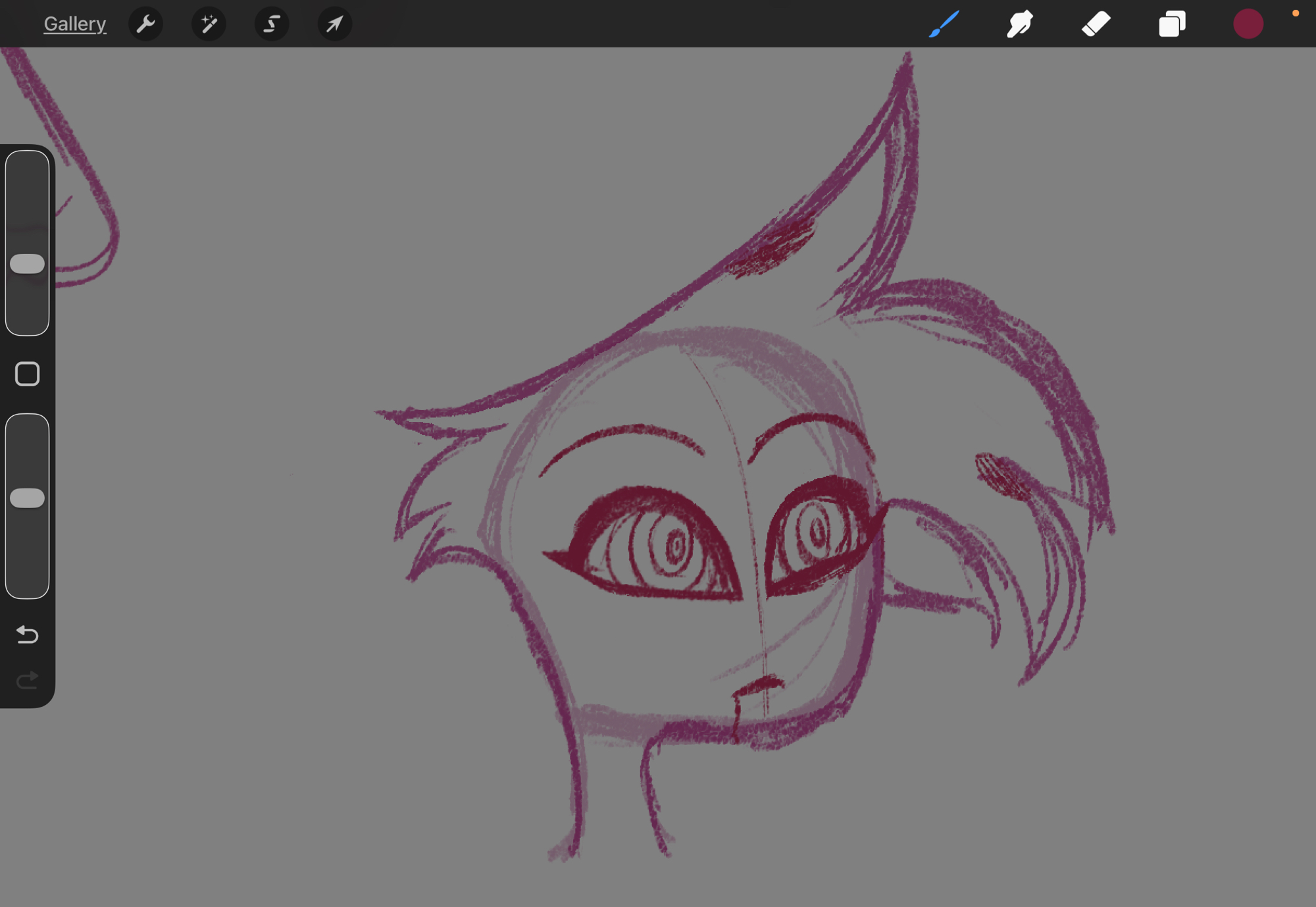Select the Smudge finger tool
The image size is (1316, 907).
tap(1019, 24)
